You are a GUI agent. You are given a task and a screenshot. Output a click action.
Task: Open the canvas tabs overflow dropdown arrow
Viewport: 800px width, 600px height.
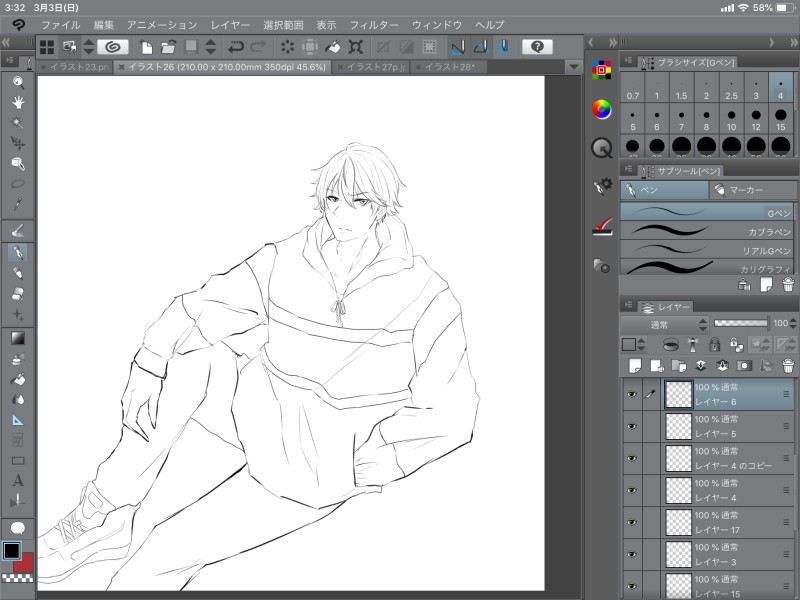(x=573, y=67)
